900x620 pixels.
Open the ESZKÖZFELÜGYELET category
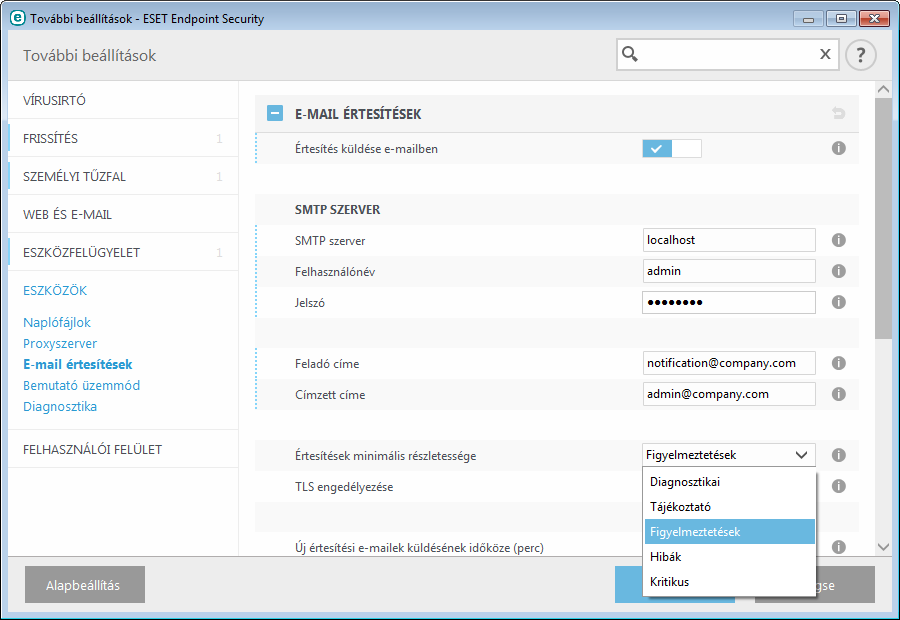click(123, 253)
